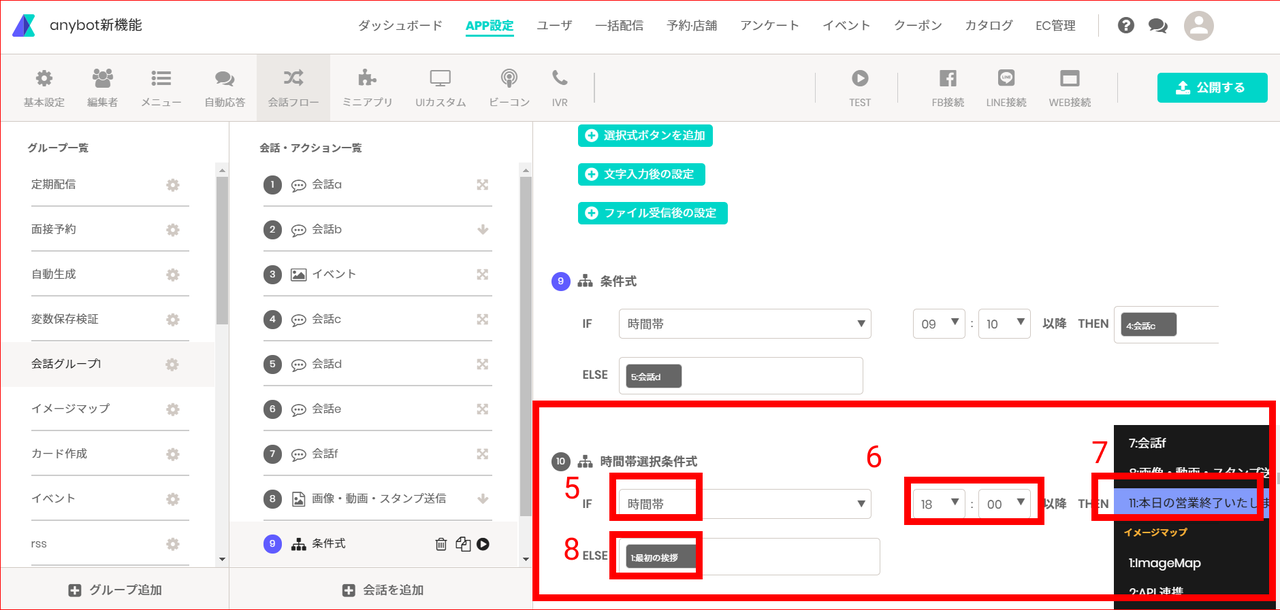Open LINE接続 icon
Viewport: 1280px width, 610px height.
pos(1006,78)
